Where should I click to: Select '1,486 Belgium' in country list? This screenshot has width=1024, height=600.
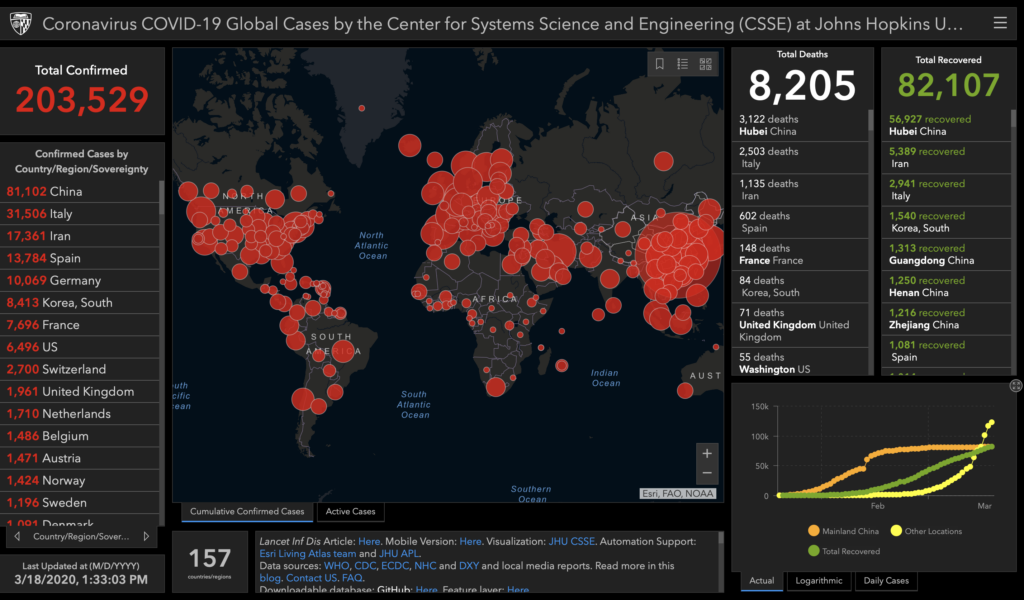coord(80,435)
